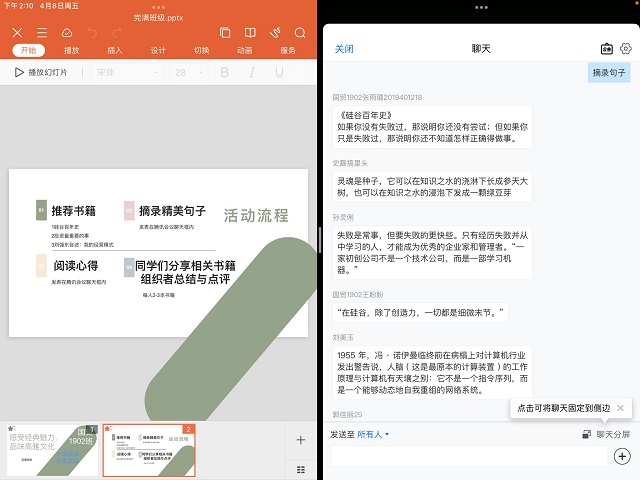Tap the 灵魂是种子 chat message

432,187
